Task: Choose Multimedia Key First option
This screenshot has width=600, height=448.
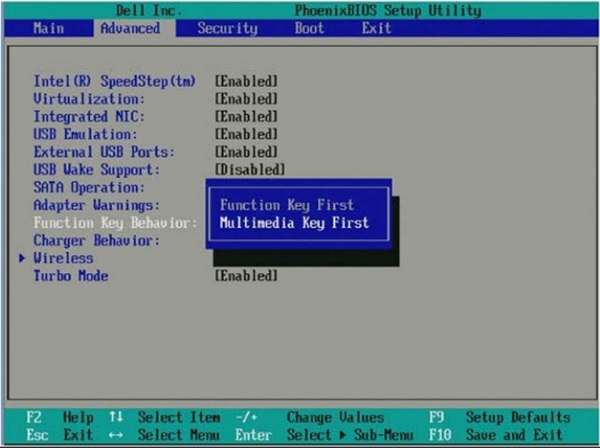Action: pos(295,222)
